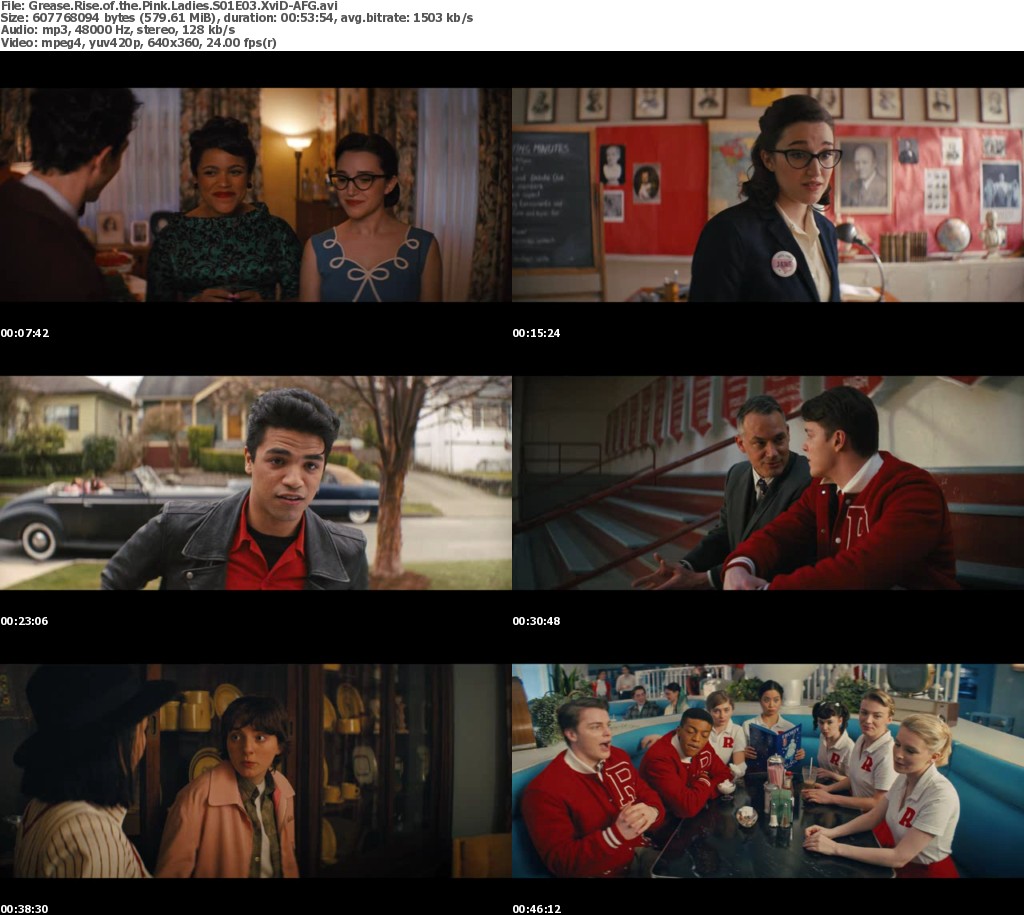Viewport: 1024px width, 915px height.
Task: Click the 00:46:12 timestamp label
Action: [536, 908]
